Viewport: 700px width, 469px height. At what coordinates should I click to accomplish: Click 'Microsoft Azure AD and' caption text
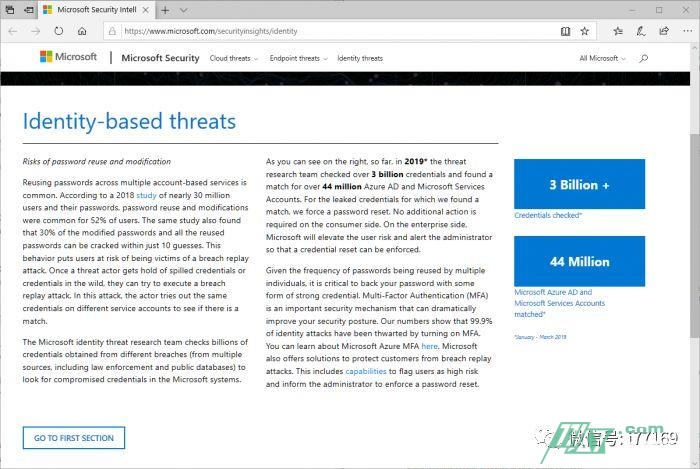[x=553, y=292]
